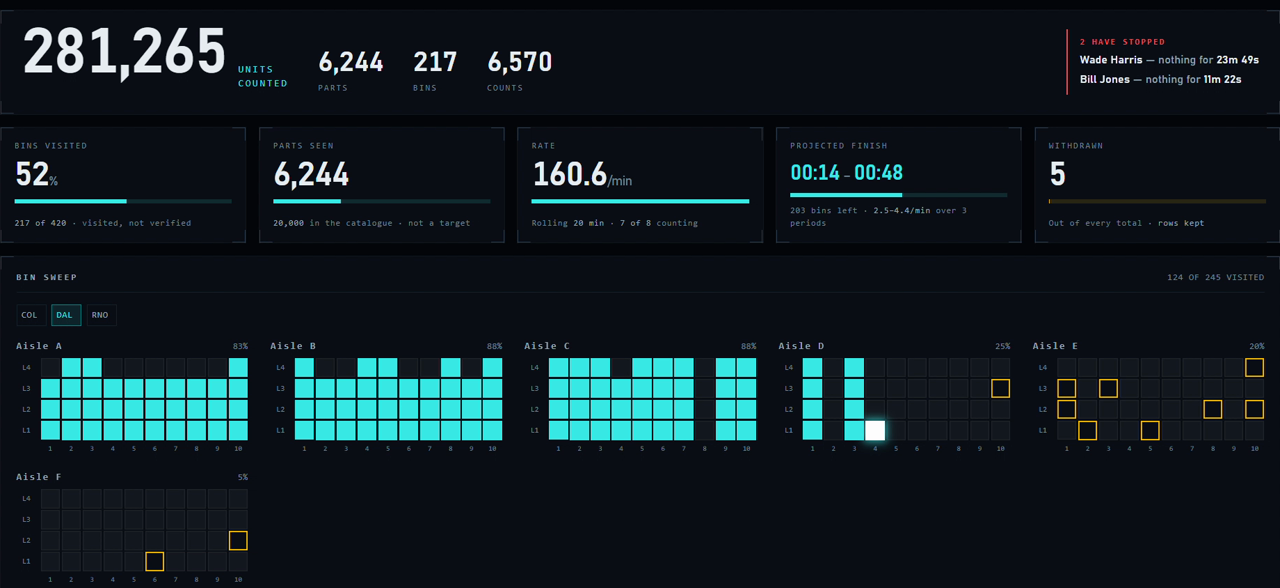The height and width of the screenshot is (588, 1280).
Task: Open Aisle E bin column 8 level L2
Action: [x=1212, y=409]
